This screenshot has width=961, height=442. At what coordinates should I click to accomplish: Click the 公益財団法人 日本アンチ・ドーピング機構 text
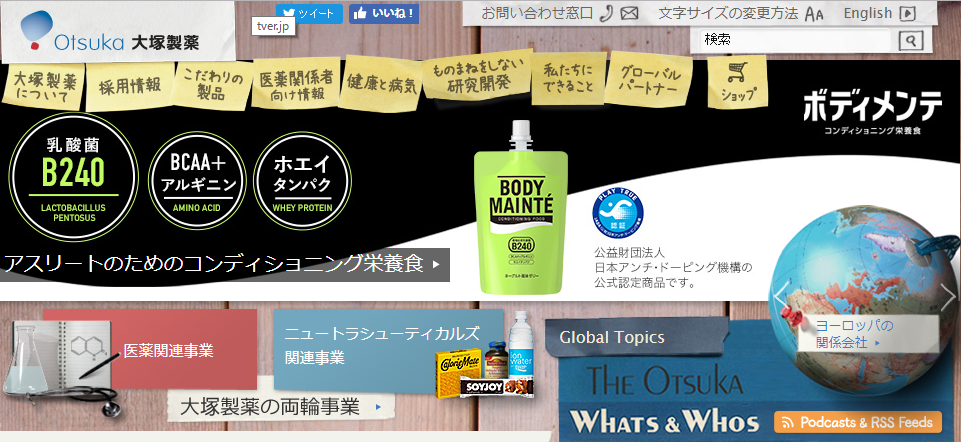click(x=673, y=267)
